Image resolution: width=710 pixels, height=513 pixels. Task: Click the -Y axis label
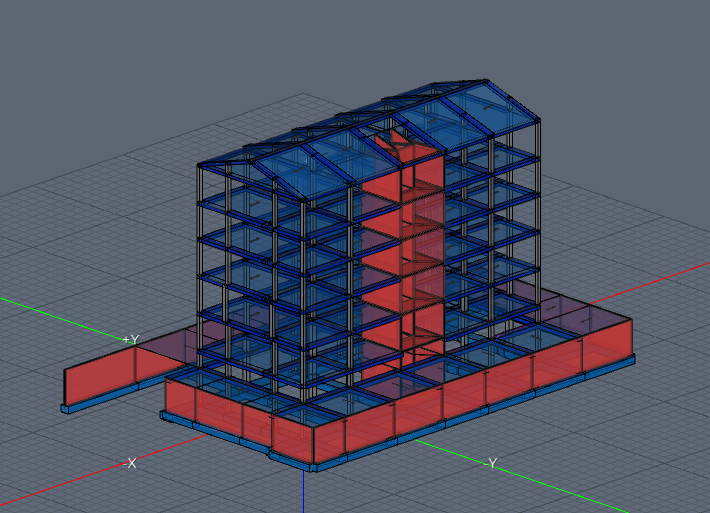point(490,463)
